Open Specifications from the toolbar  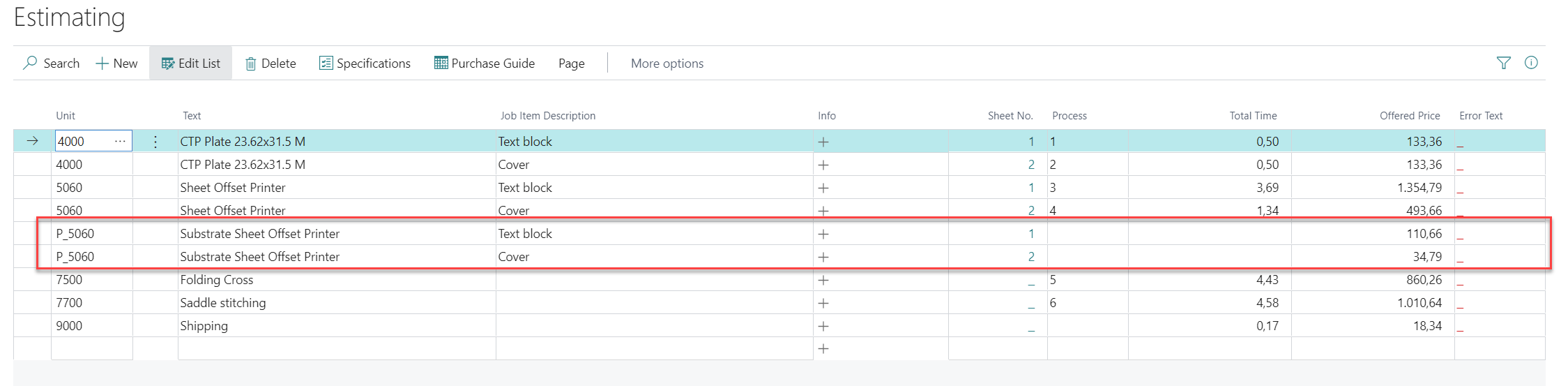[365, 64]
